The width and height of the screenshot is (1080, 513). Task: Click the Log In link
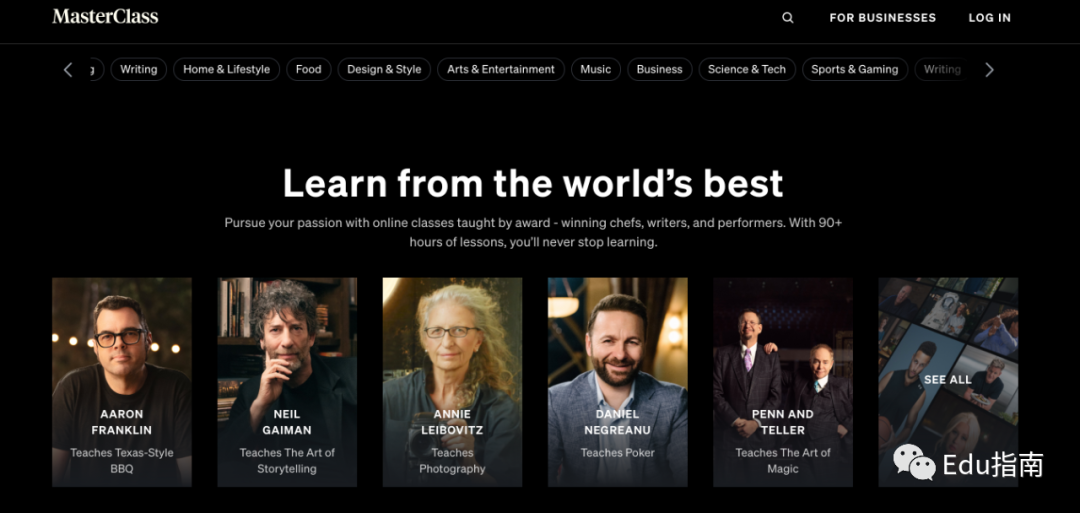click(x=989, y=17)
